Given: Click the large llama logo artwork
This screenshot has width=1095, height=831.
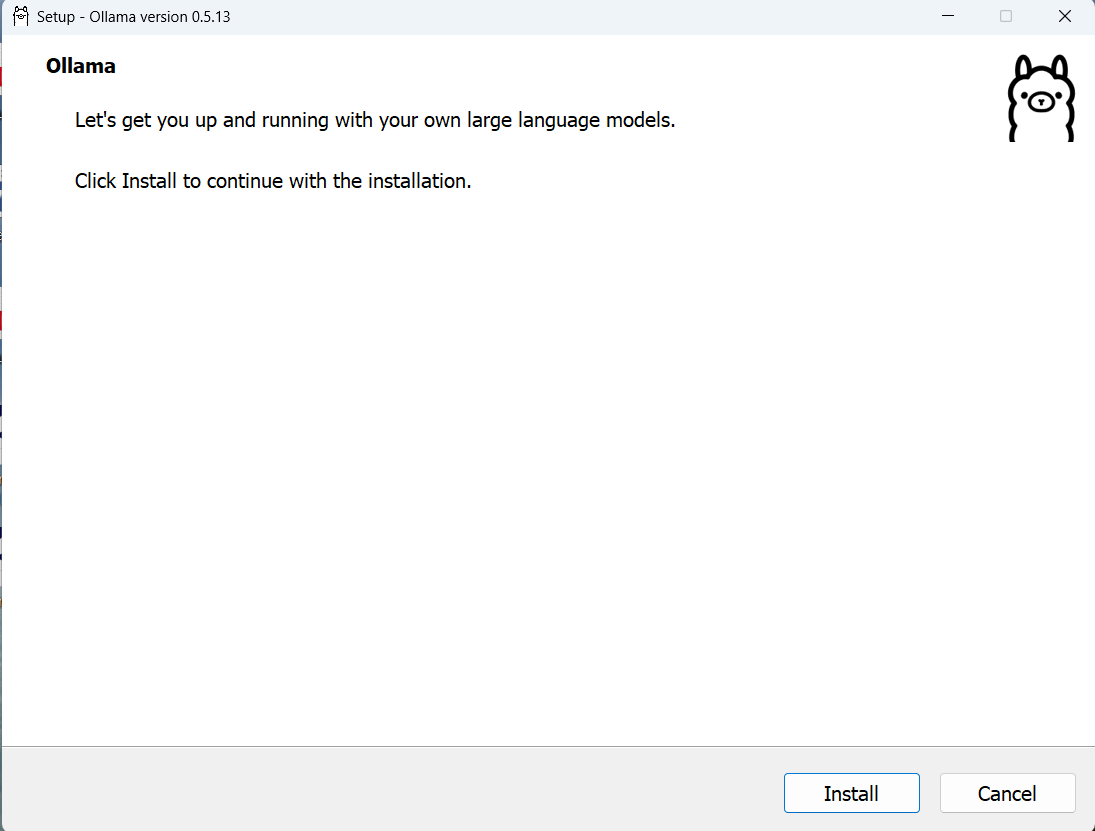Looking at the screenshot, I should [1040, 97].
